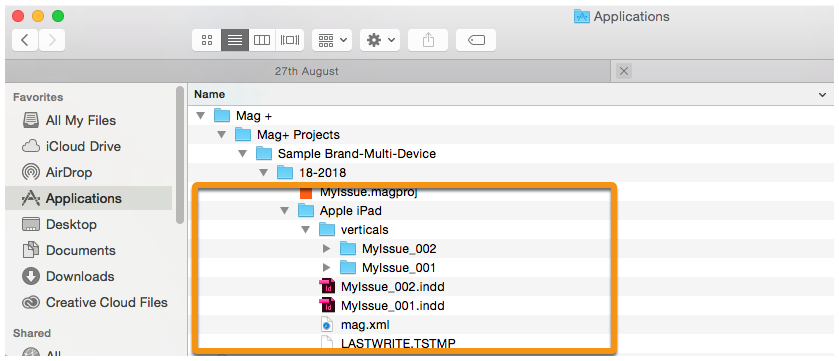Select the 'MyIssue_002.indd' file name
This screenshot has width=839, height=361.
click(x=393, y=287)
